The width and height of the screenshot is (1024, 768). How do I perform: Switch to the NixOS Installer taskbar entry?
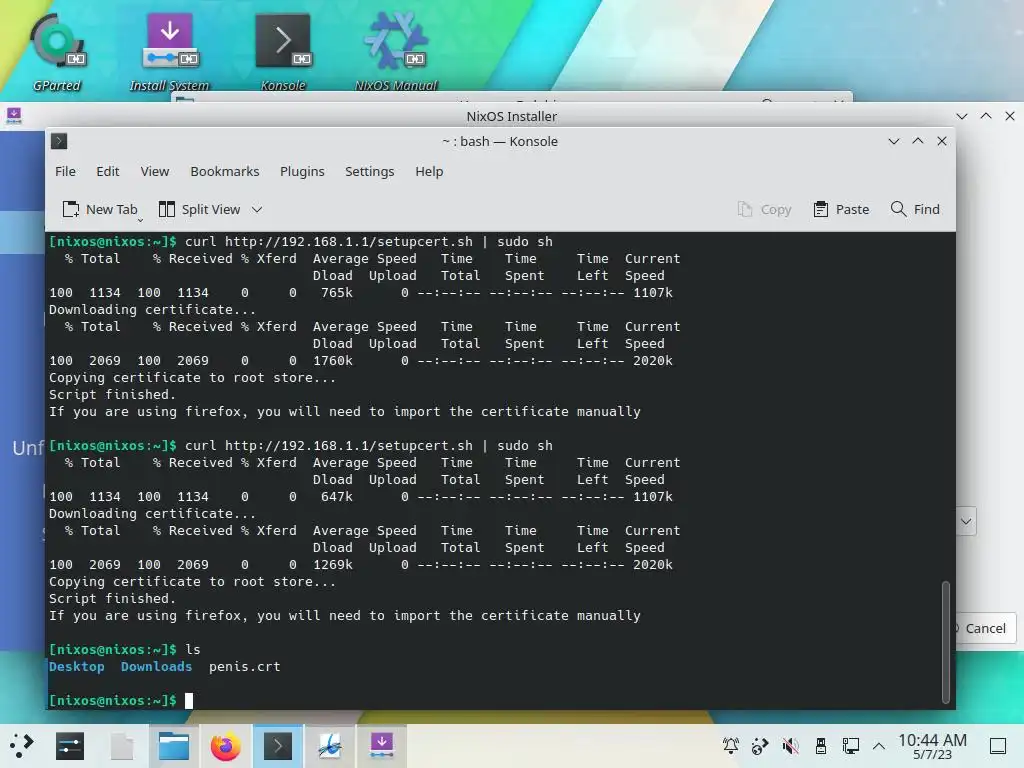click(x=381, y=746)
